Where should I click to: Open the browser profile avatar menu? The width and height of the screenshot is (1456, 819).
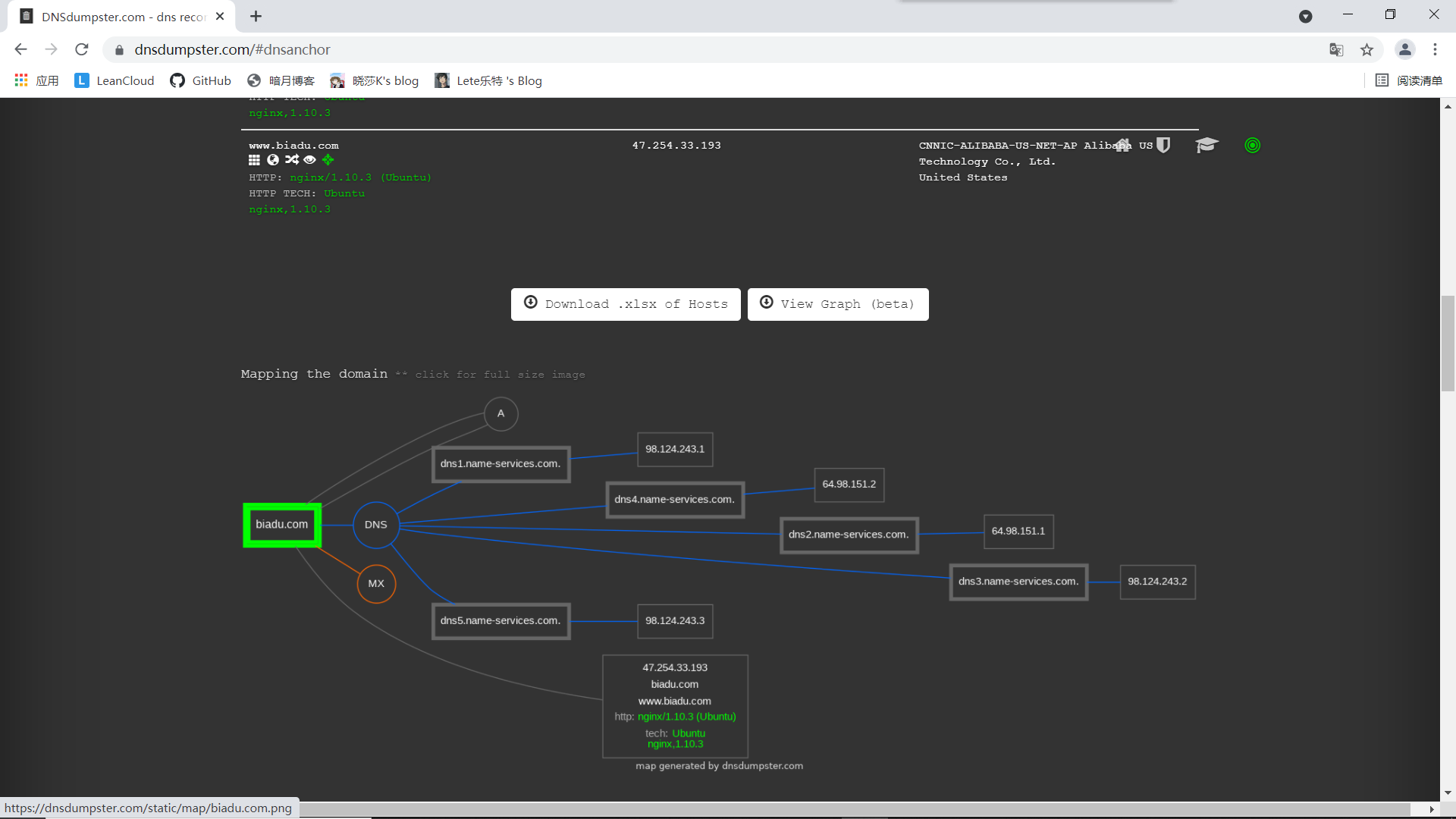tap(1405, 49)
